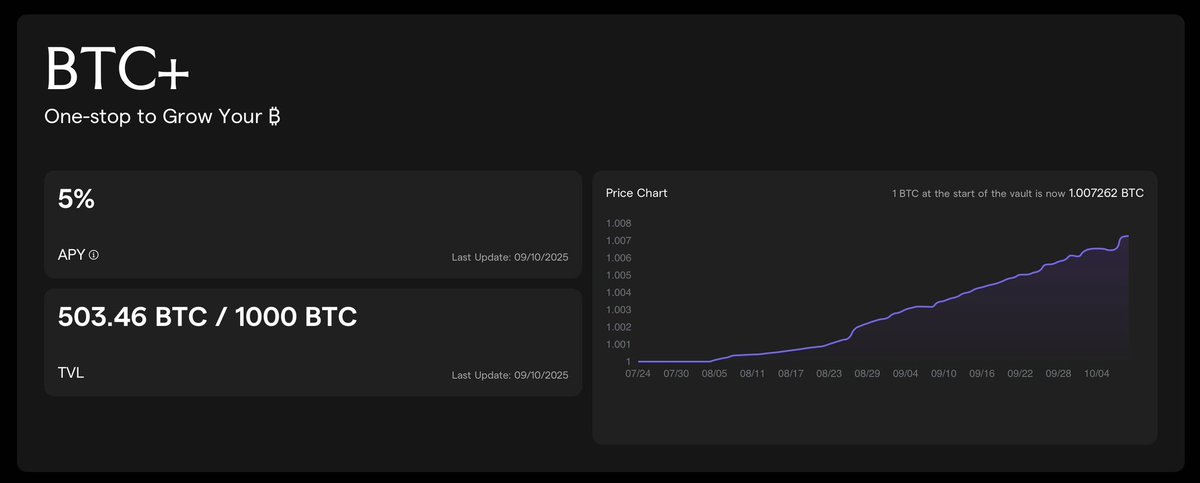Screen dimensions: 1200x483
Task: Click the BTC+ page title
Action: coord(118,70)
